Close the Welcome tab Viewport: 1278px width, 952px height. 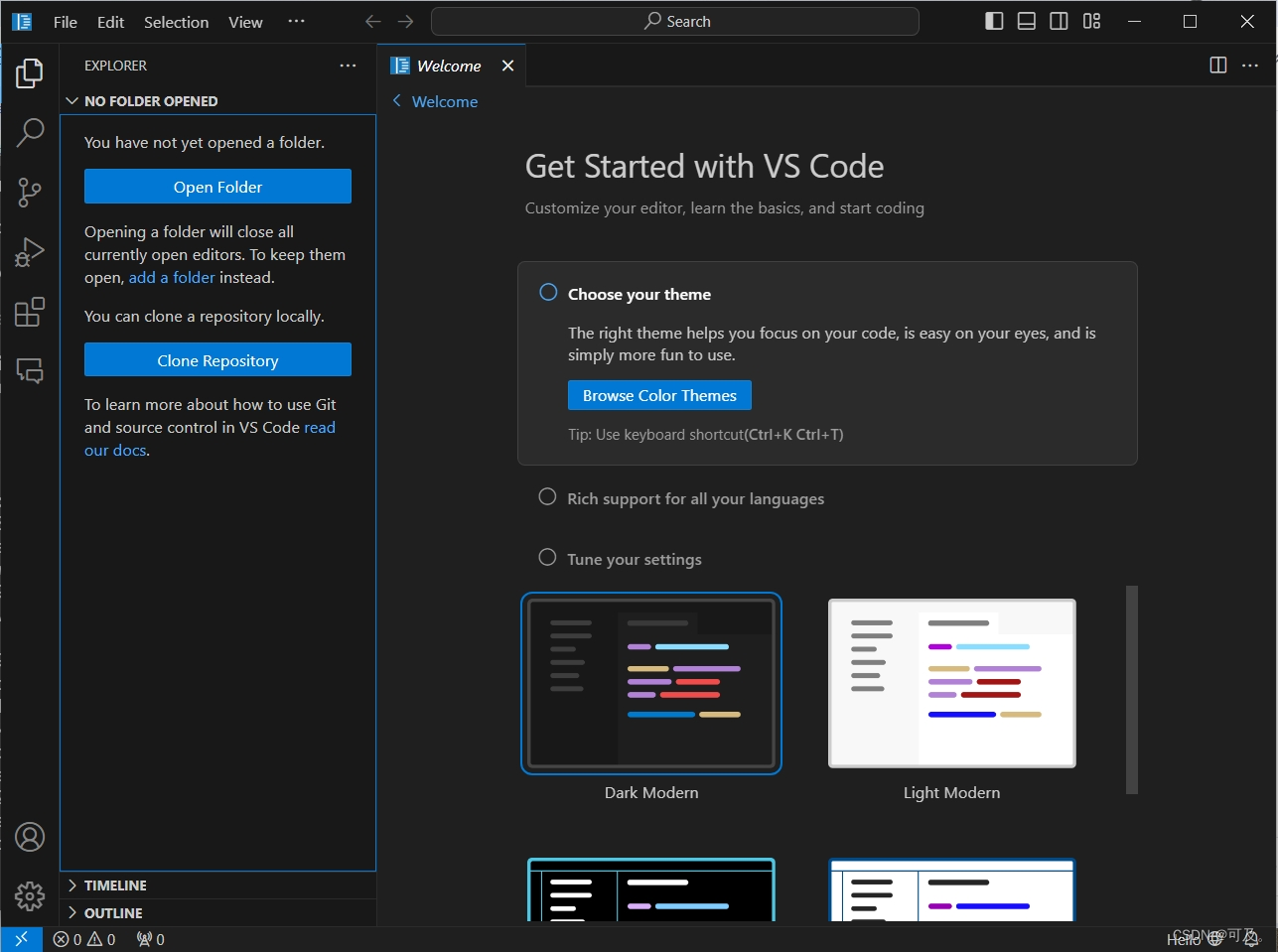507,66
